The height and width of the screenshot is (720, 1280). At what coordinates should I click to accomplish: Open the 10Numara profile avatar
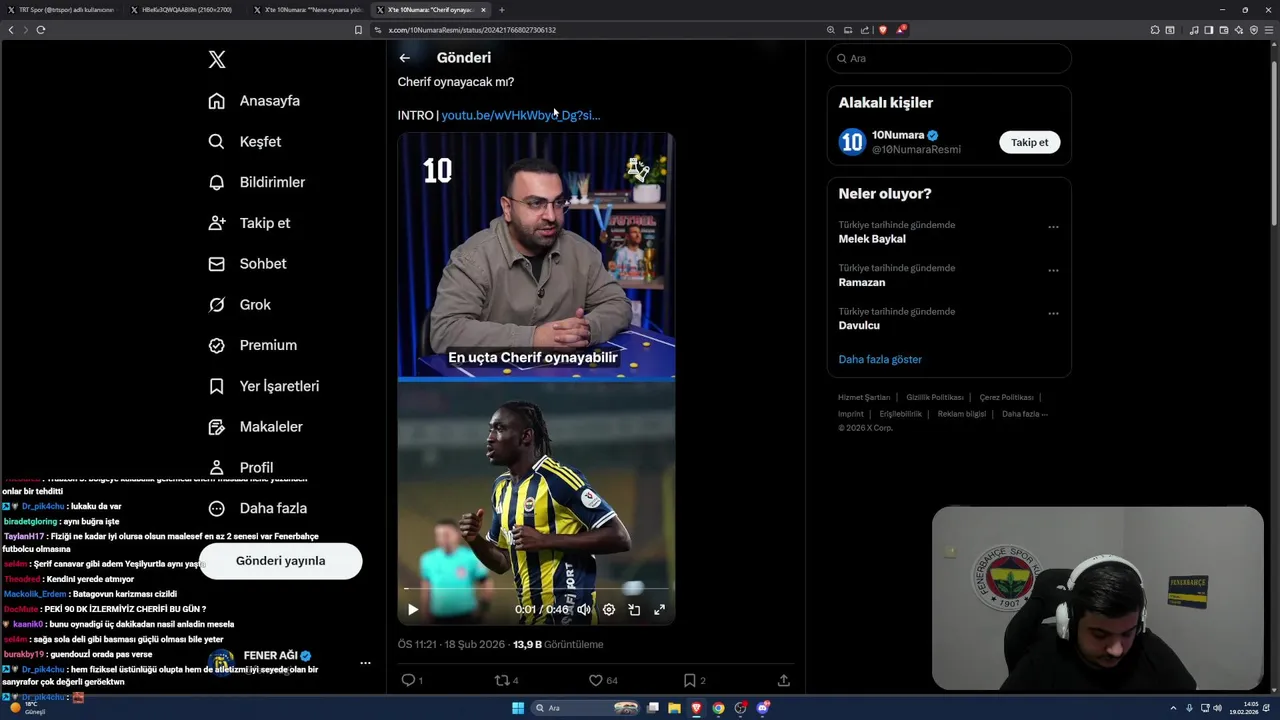click(852, 142)
